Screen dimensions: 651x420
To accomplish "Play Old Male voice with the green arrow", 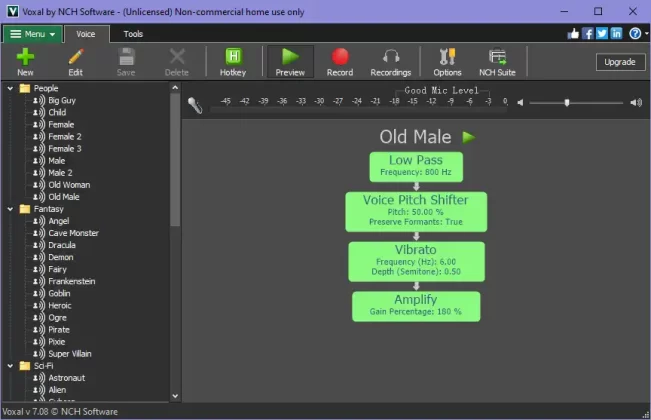I will (468, 137).
